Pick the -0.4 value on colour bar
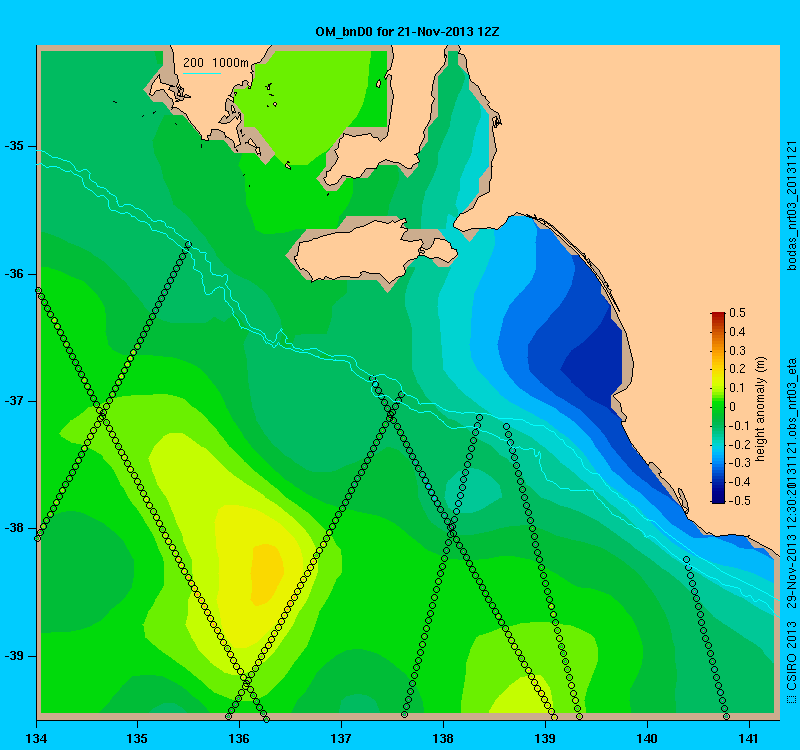800x750 pixels. (739, 482)
